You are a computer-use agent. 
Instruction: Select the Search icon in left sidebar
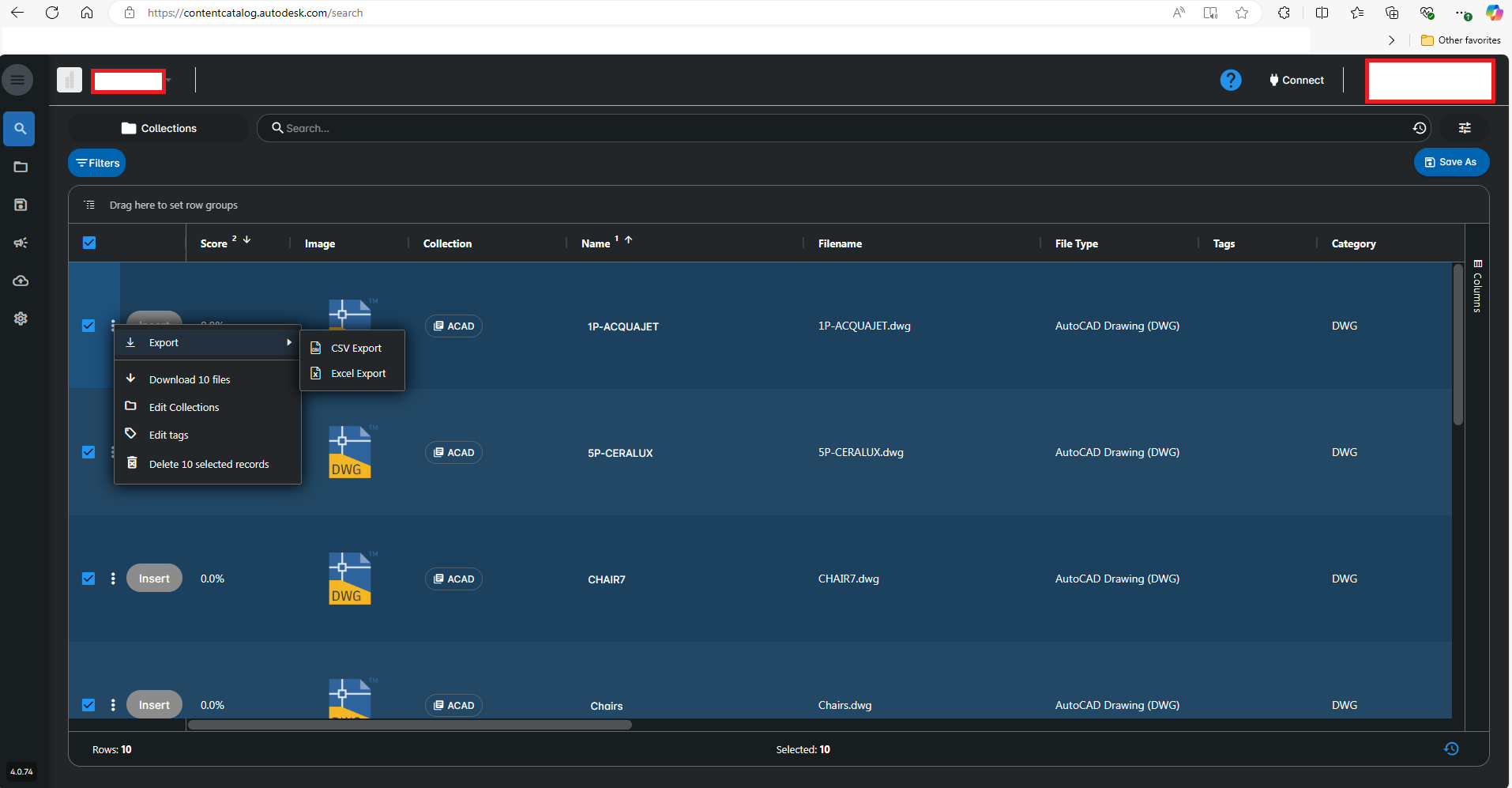click(20, 129)
